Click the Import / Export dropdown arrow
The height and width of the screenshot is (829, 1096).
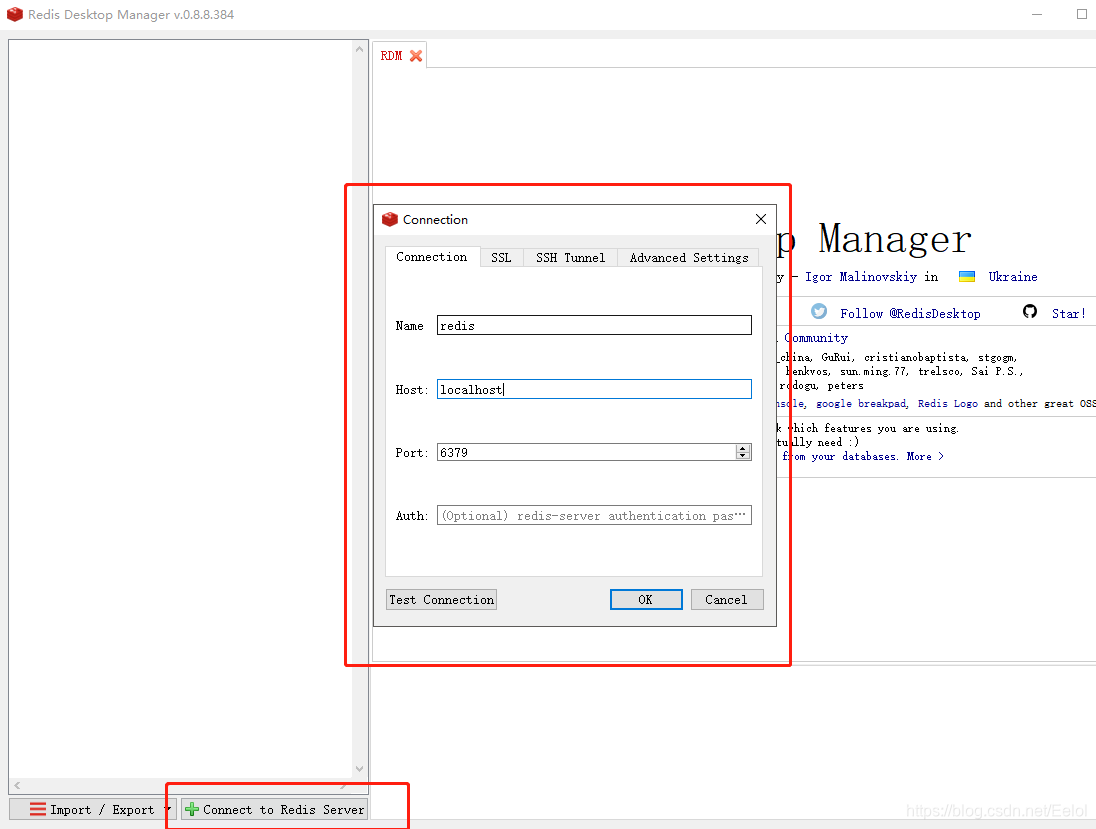(167, 809)
